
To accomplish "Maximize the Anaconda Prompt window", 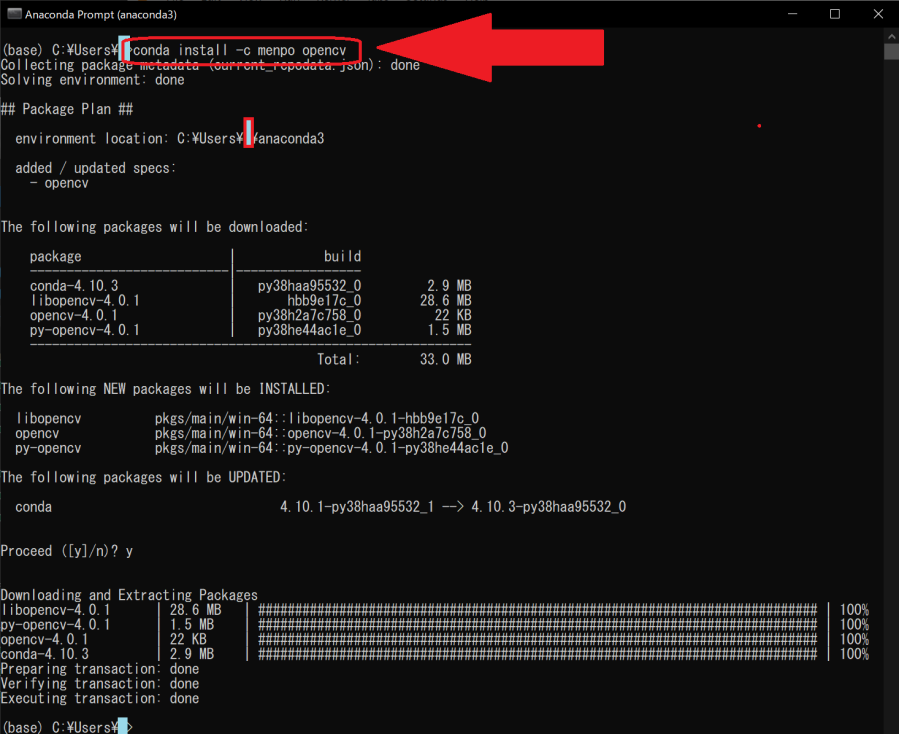I will pos(834,14).
